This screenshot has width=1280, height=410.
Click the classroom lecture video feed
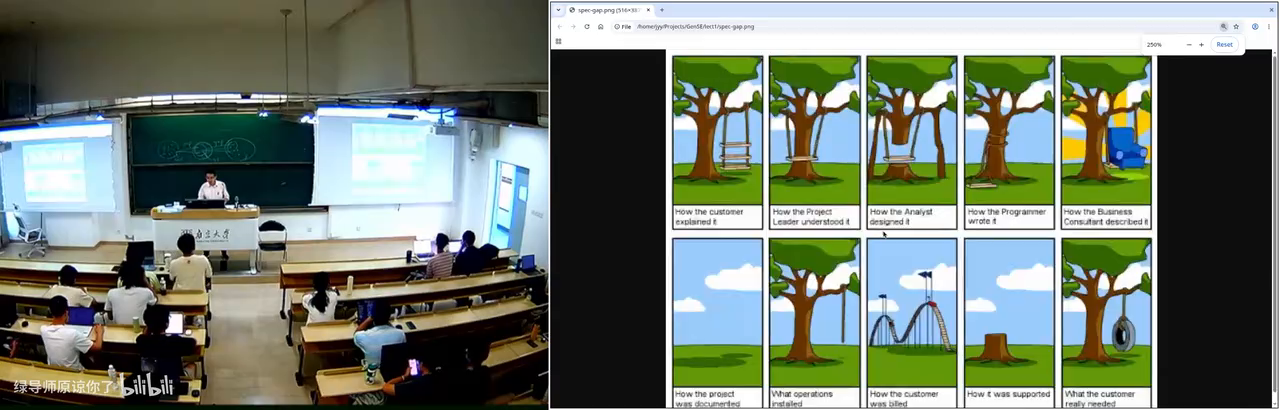(x=274, y=205)
